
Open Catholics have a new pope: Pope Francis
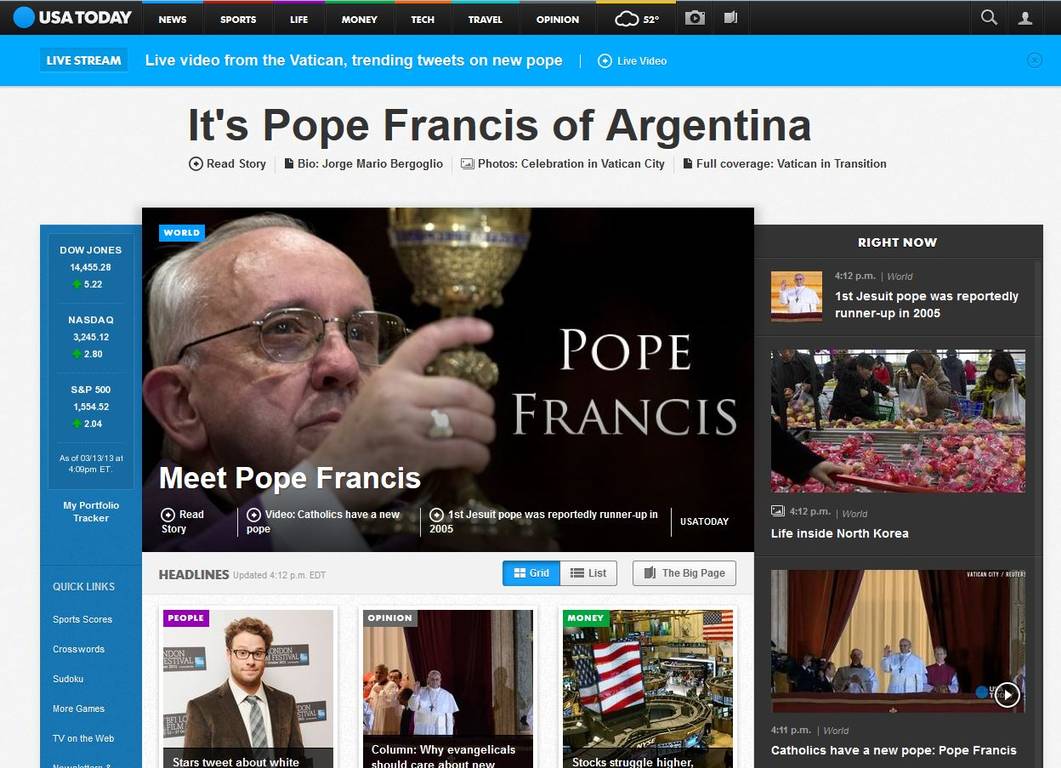pos(893,750)
